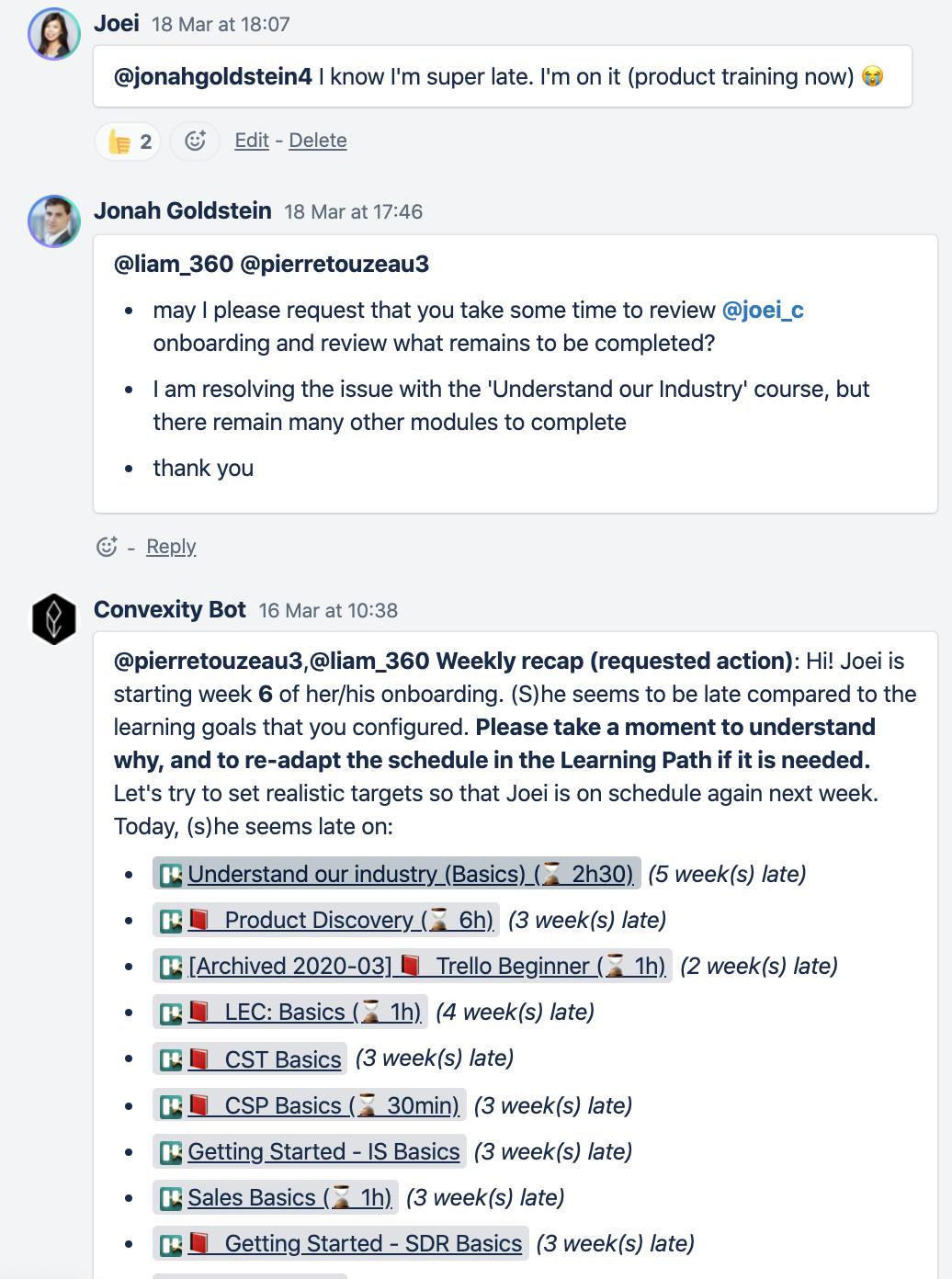The height and width of the screenshot is (1279, 952).
Task: Click the card icon beside Sales Basics
Action: click(x=172, y=1197)
